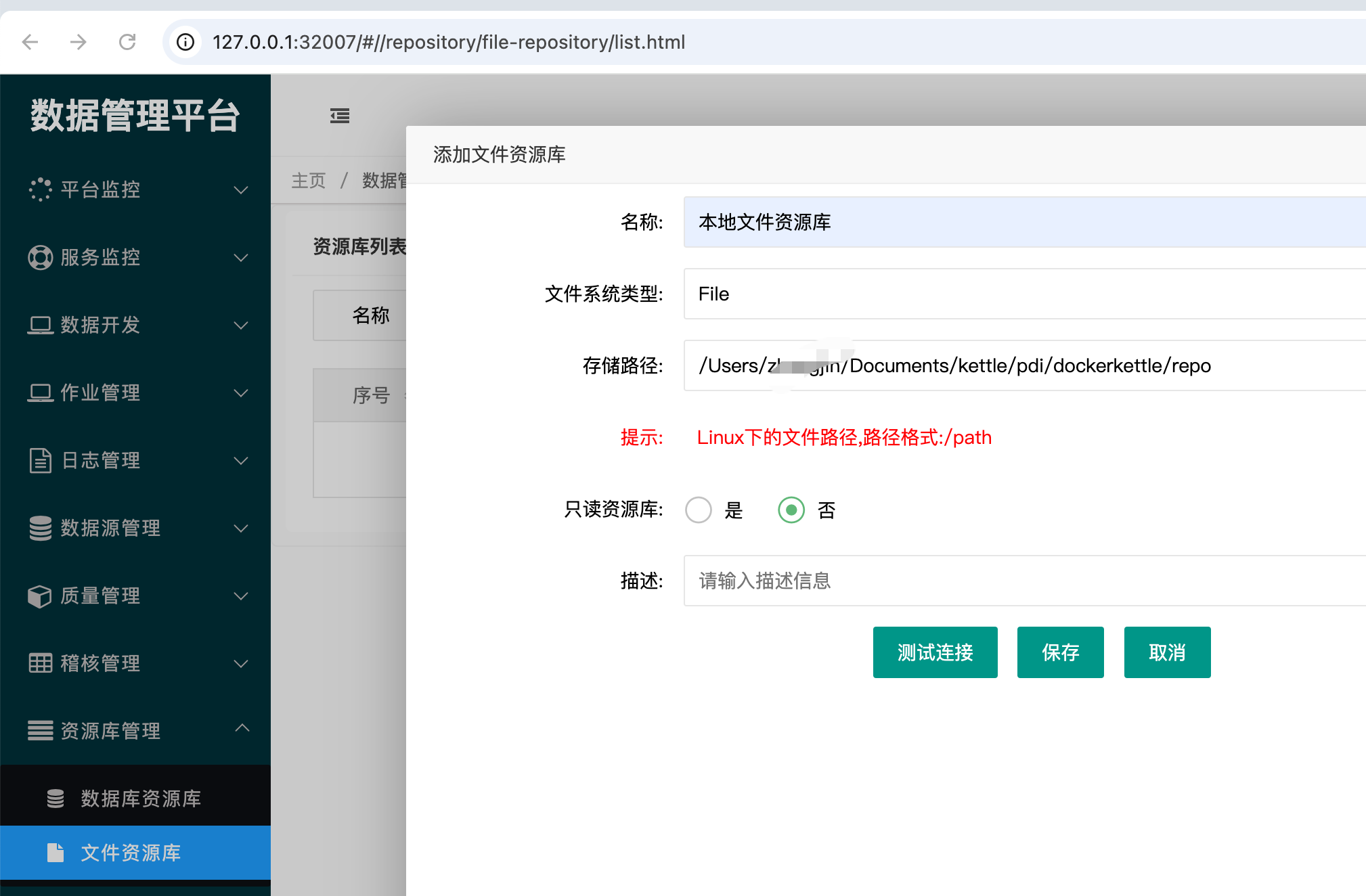1366x896 pixels.
Task: Click the 测试连接 button
Action: [x=935, y=652]
